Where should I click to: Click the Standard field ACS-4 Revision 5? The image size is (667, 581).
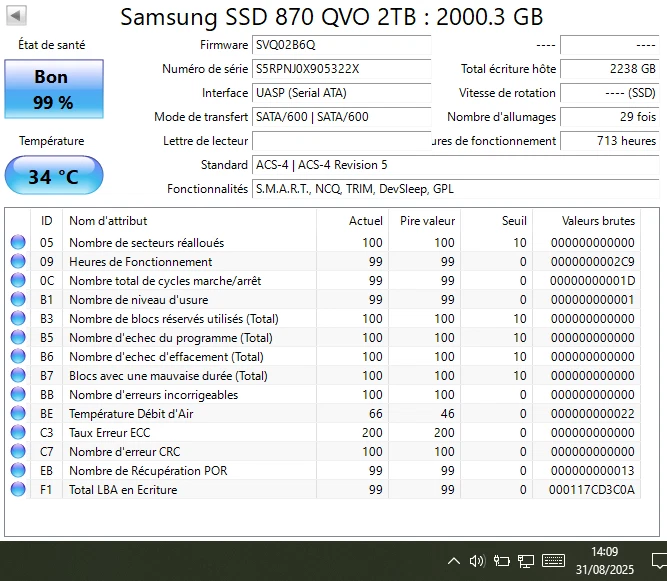(456, 165)
